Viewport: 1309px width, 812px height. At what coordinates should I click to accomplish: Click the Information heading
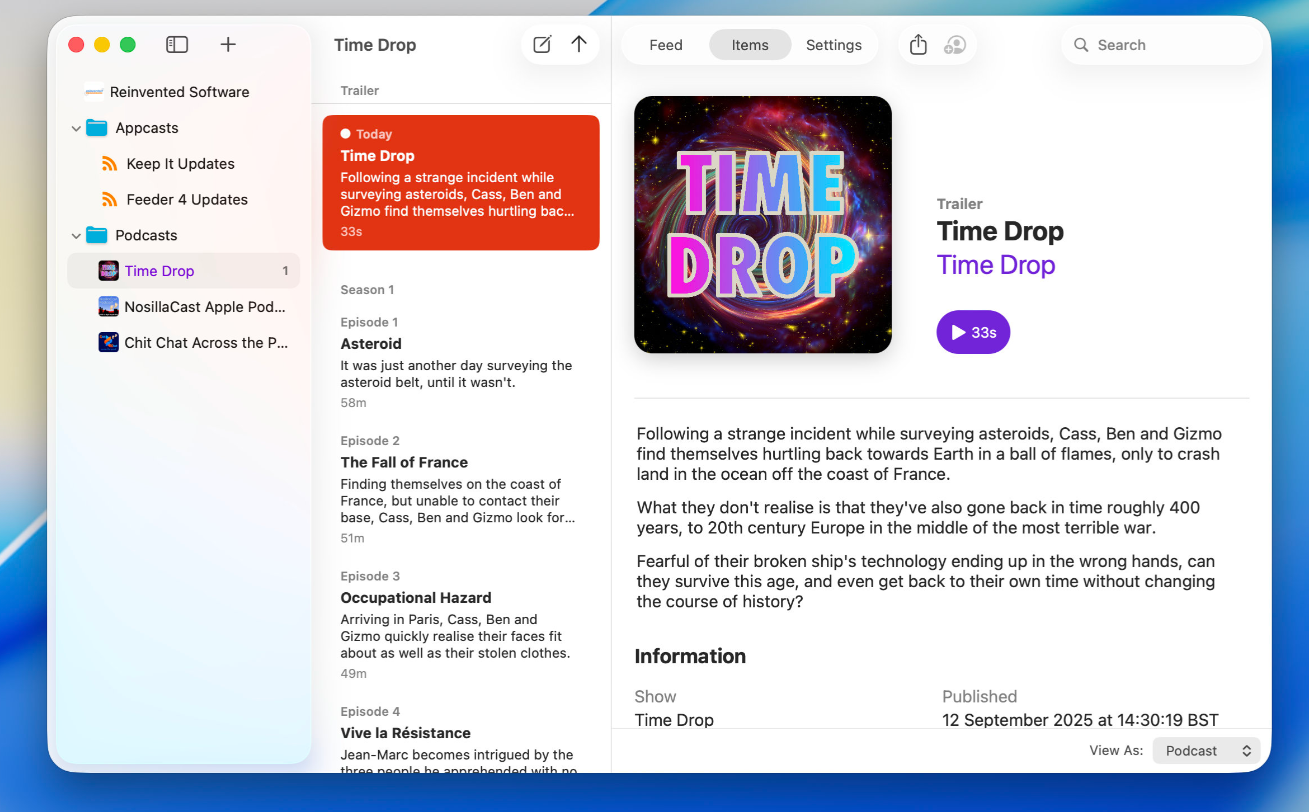click(690, 656)
